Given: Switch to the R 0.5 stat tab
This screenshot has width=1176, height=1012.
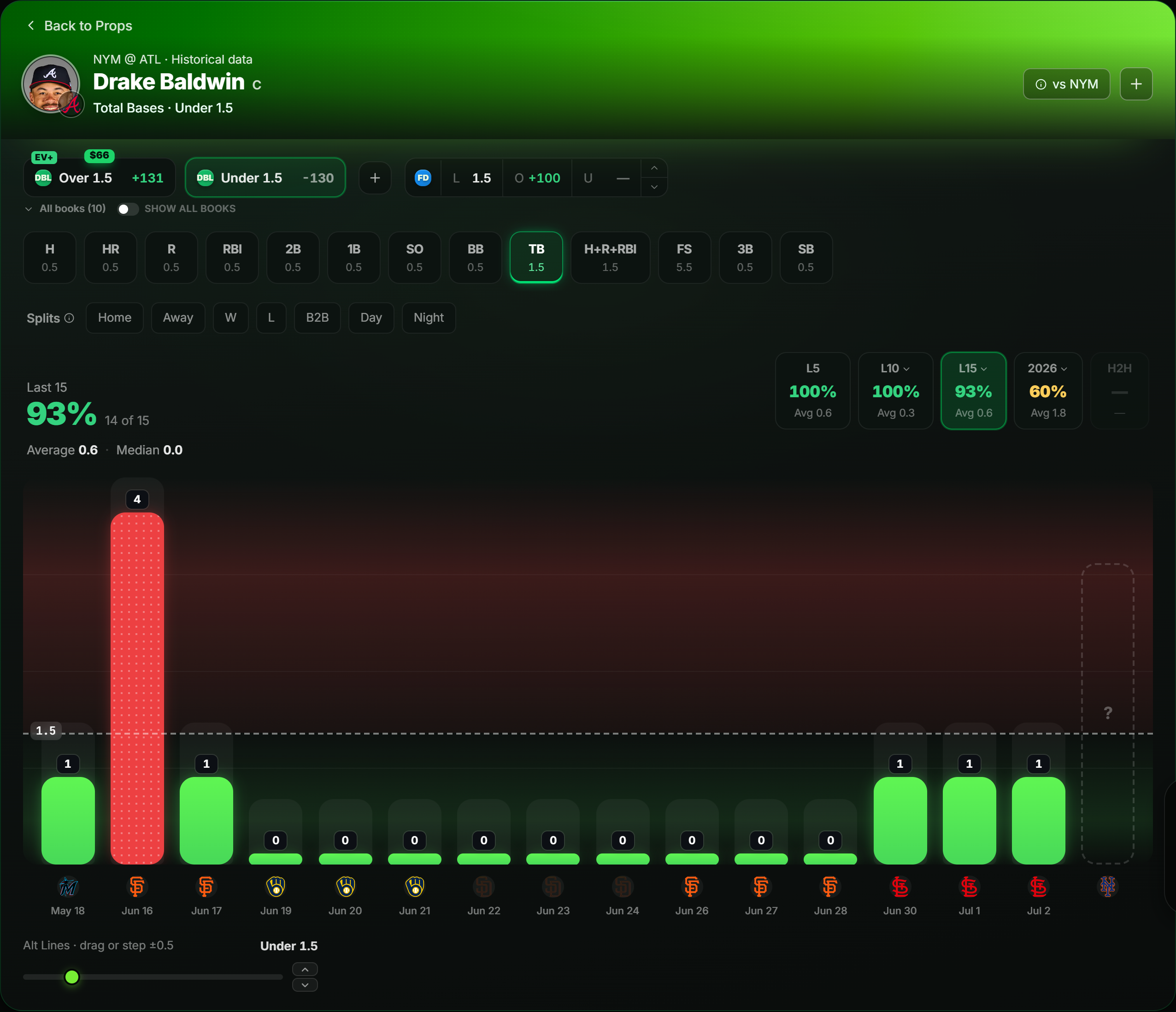Looking at the screenshot, I should (x=171, y=257).
